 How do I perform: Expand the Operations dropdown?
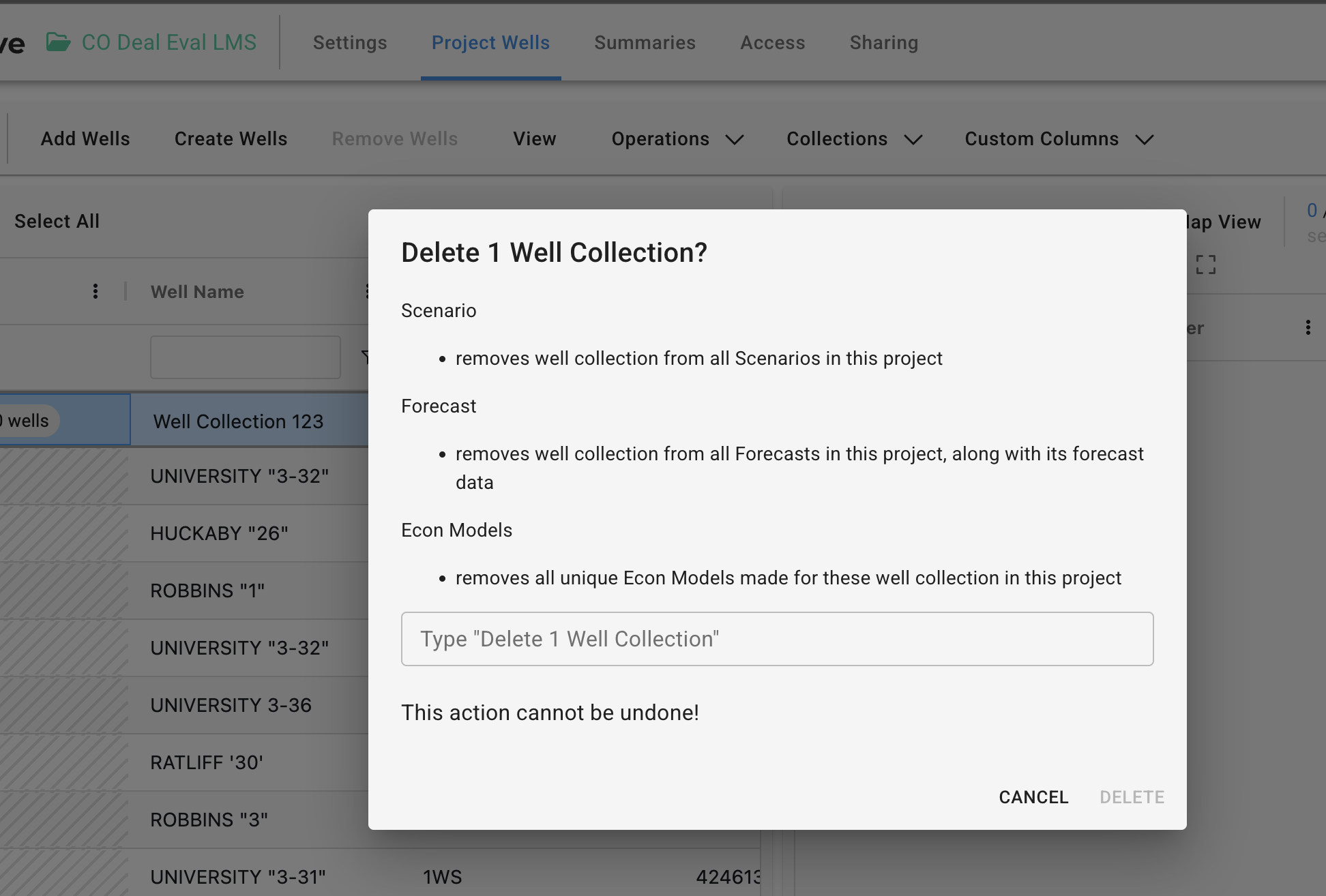[x=677, y=139]
